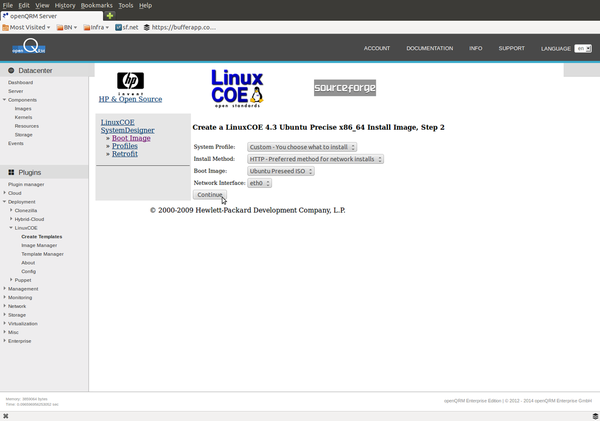Expand the Misc plugin group
This screenshot has height=421, width=600.
5,332
